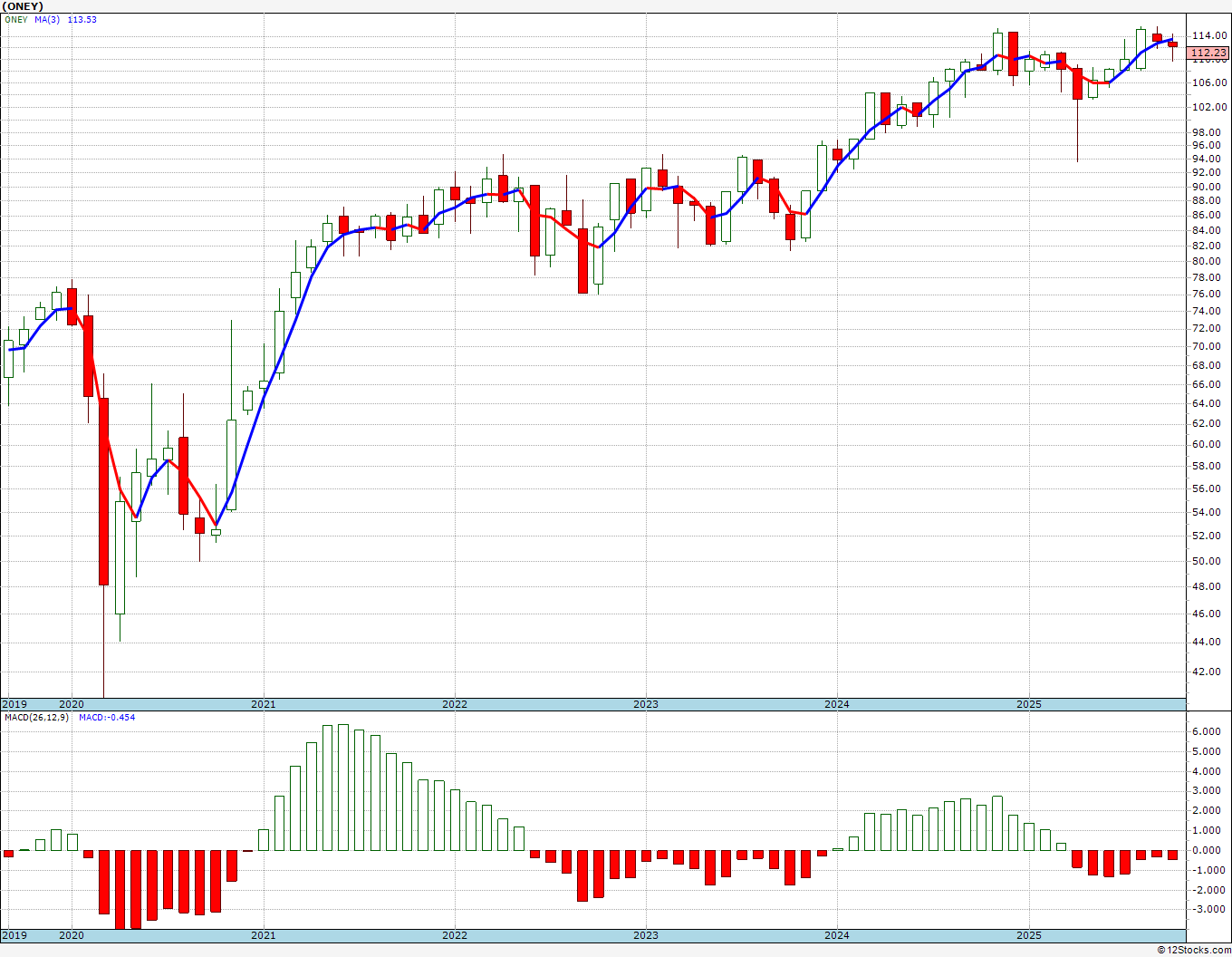Click the highlighted 112.23 current price tag

click(x=1209, y=53)
